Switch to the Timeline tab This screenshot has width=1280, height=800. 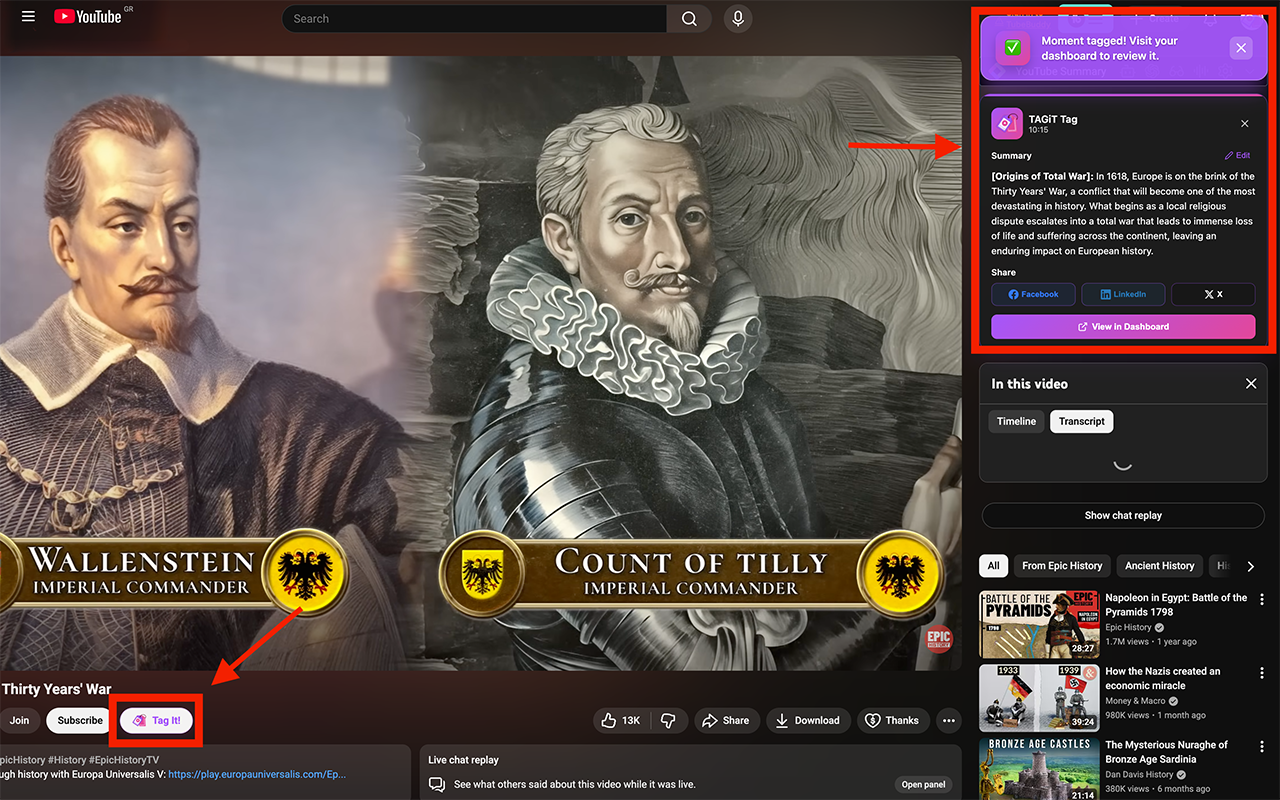coord(1016,421)
